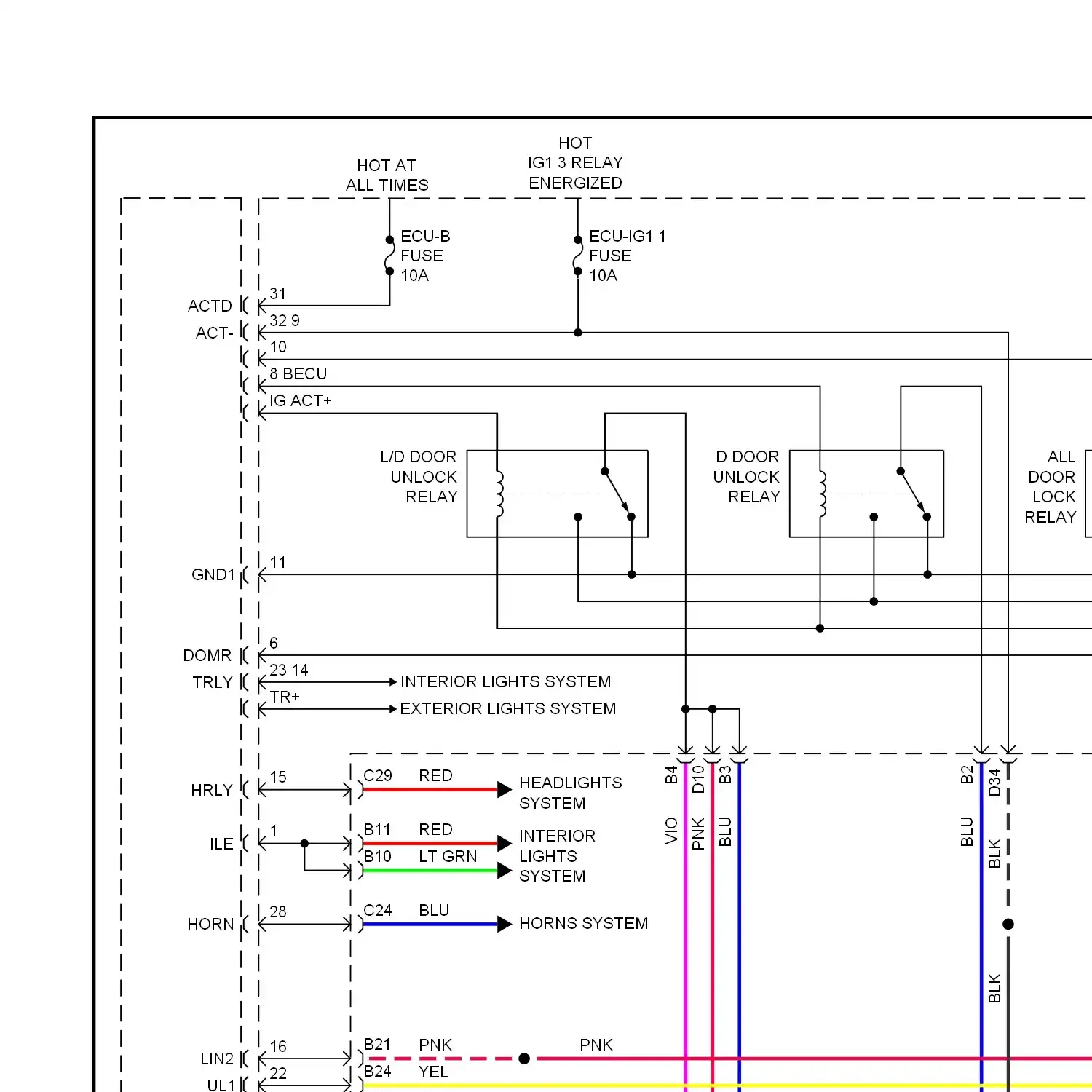Select pin number 15 beside HRLY

point(278,777)
